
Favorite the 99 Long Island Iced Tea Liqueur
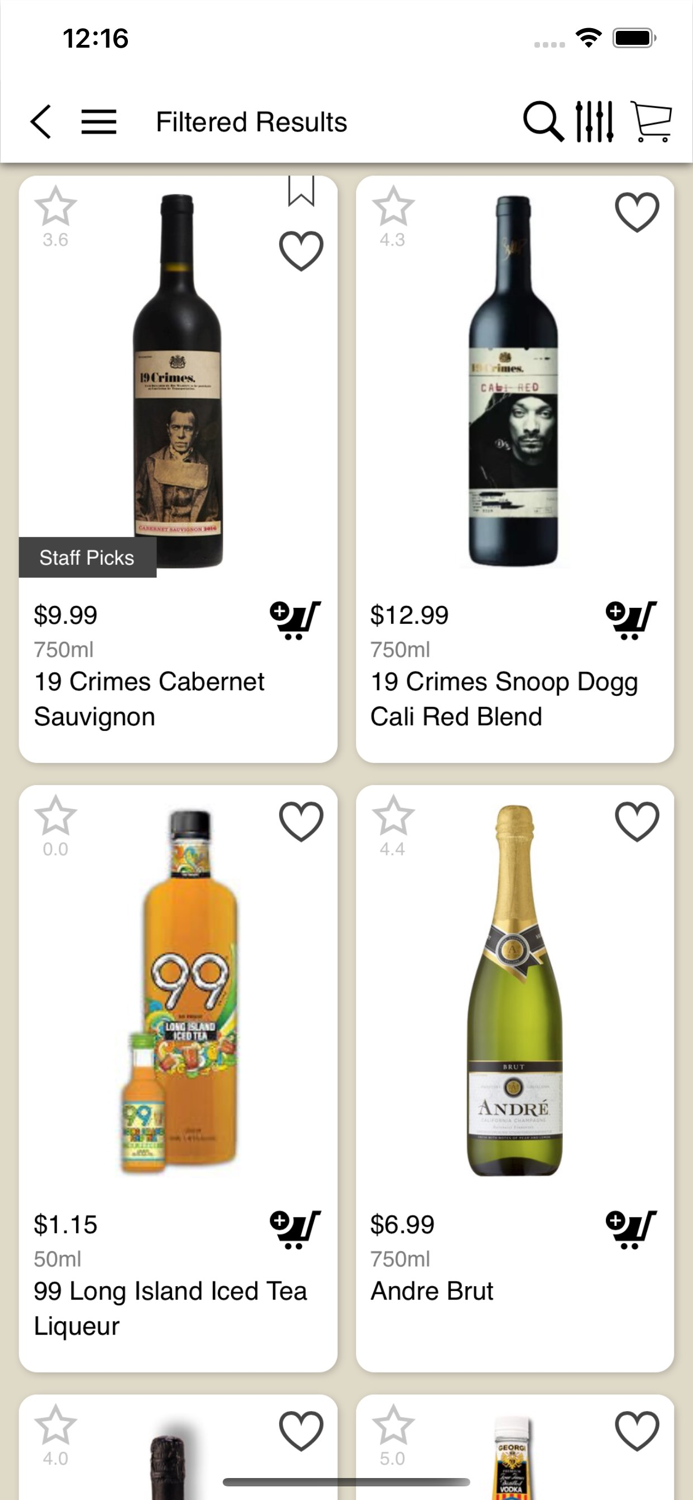300,821
